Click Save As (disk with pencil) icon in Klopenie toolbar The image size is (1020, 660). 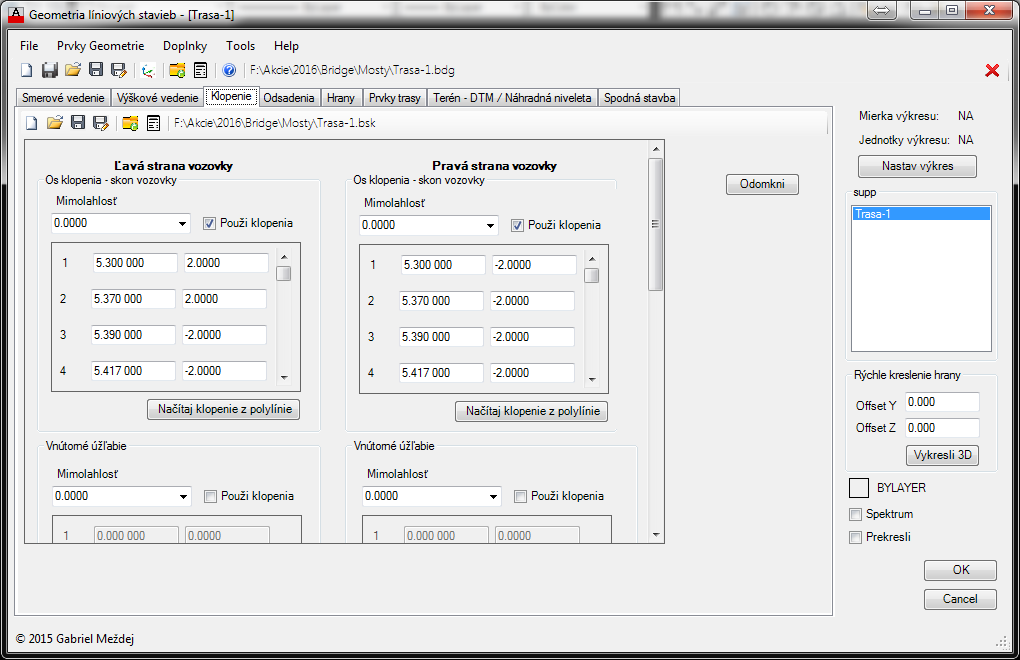coord(101,123)
